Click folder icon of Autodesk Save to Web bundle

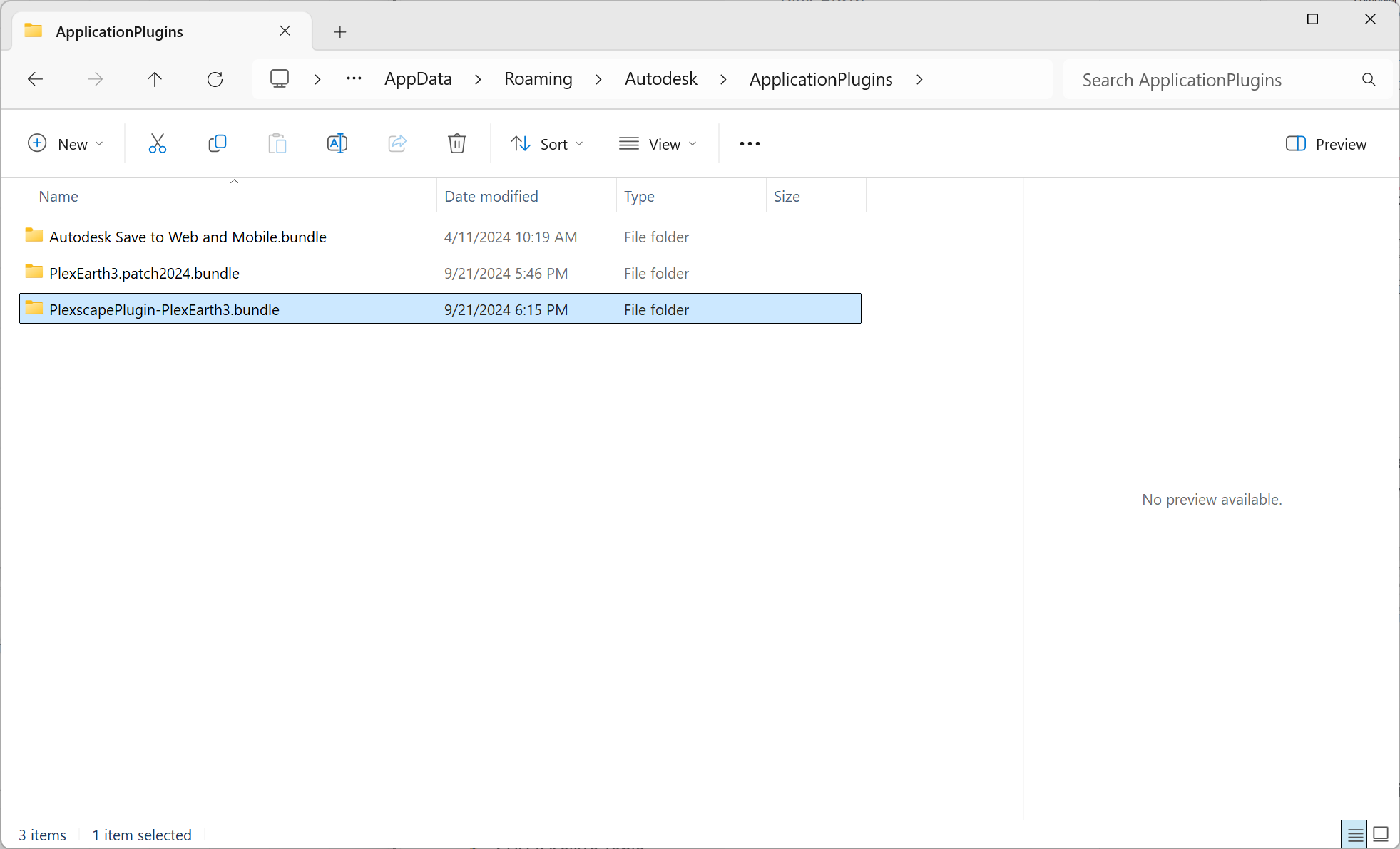click(34, 235)
